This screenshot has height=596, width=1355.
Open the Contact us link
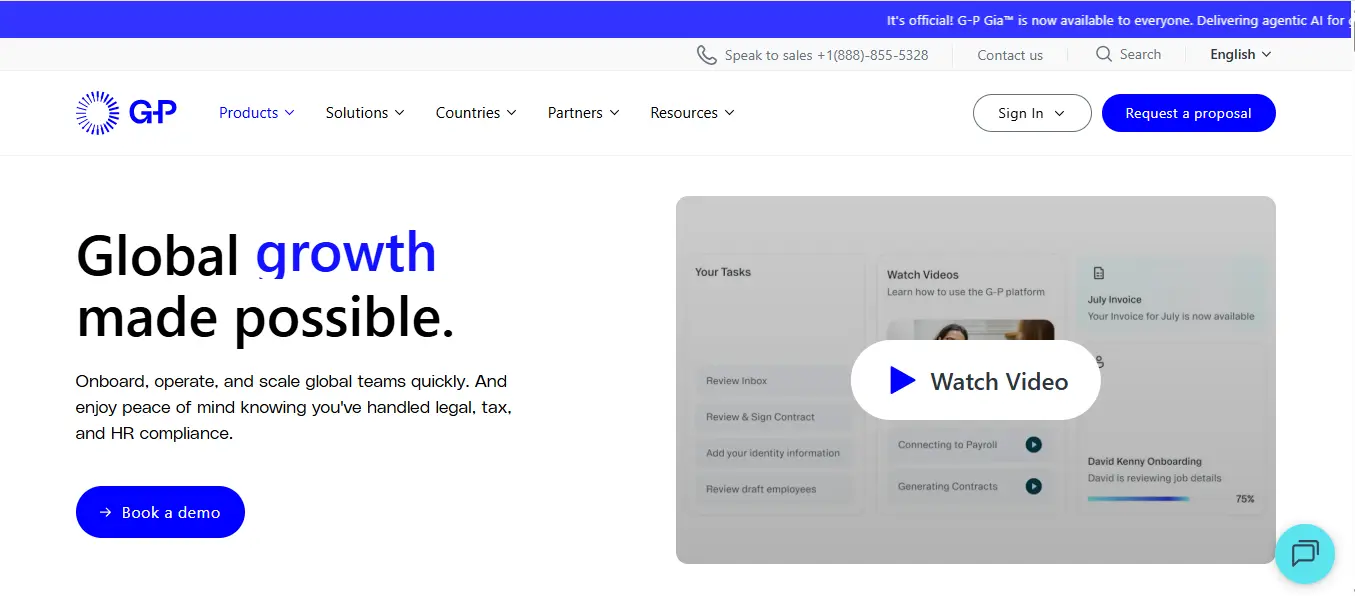click(1010, 55)
